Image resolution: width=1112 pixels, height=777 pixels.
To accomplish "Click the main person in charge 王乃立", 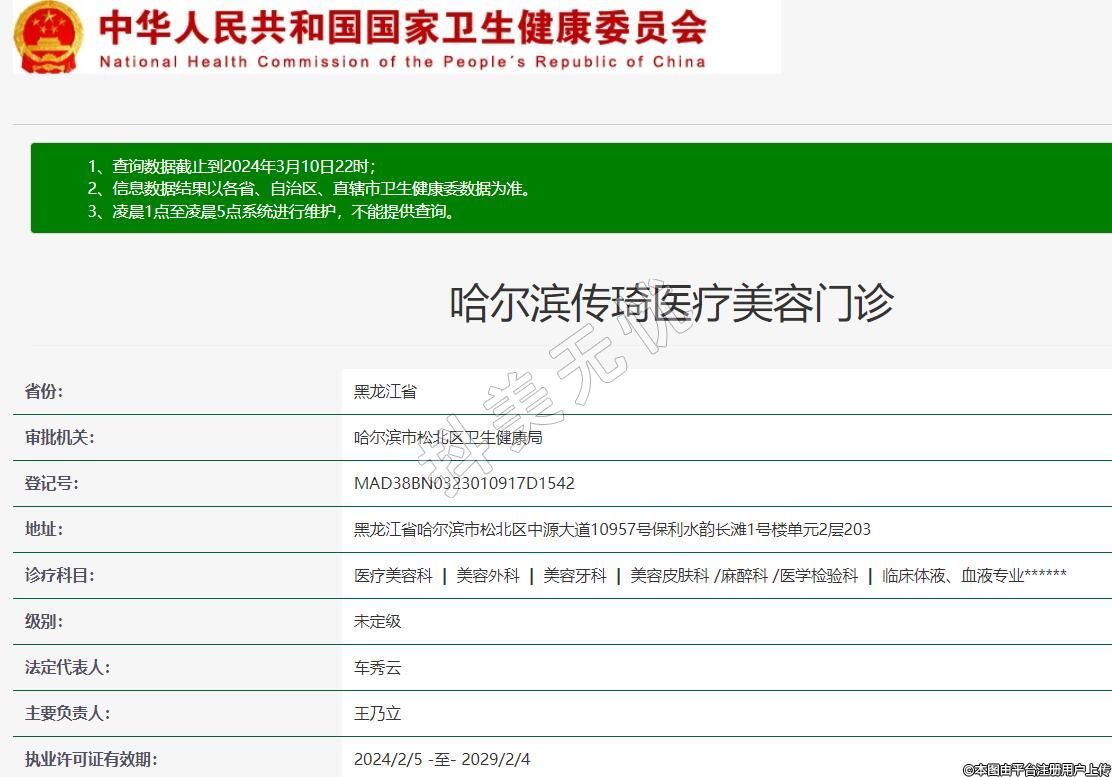I will (377, 714).
